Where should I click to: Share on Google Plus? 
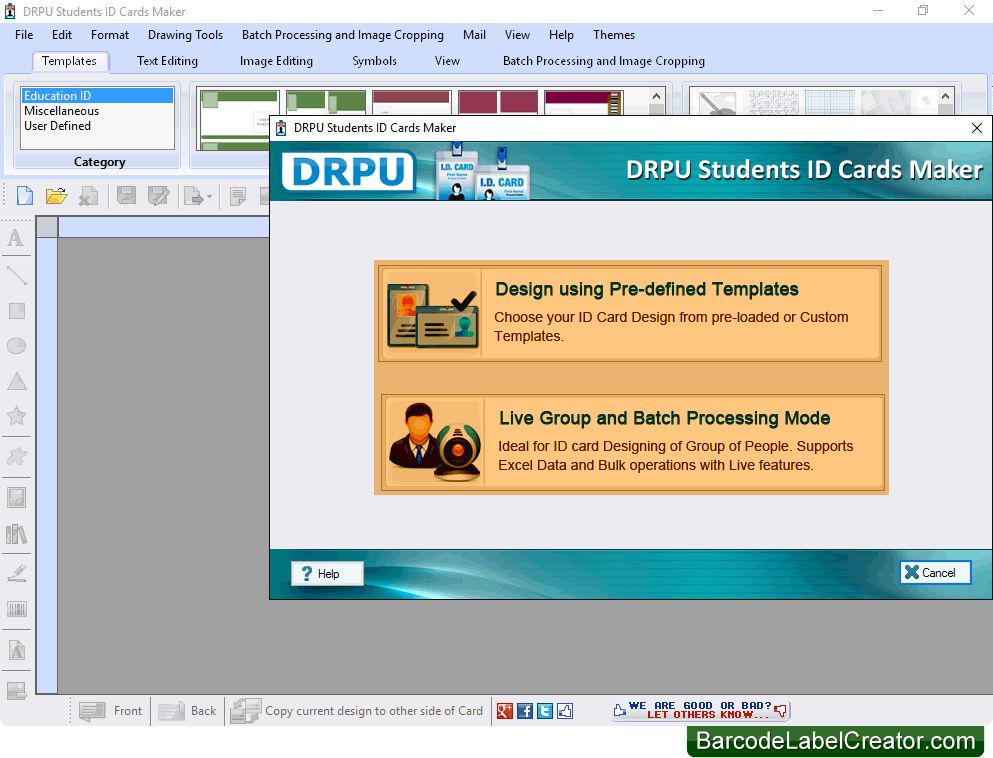505,711
